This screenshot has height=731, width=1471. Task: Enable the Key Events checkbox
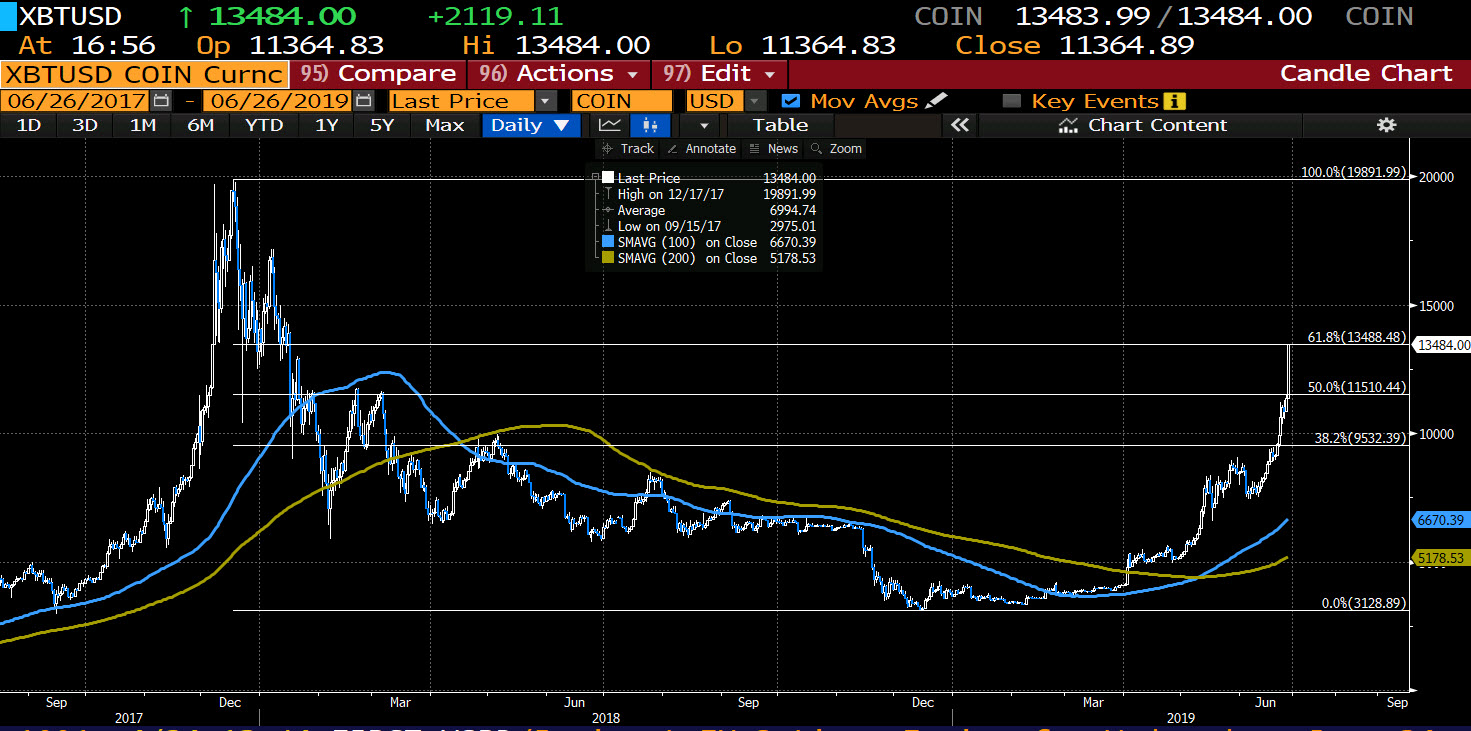click(x=1012, y=101)
